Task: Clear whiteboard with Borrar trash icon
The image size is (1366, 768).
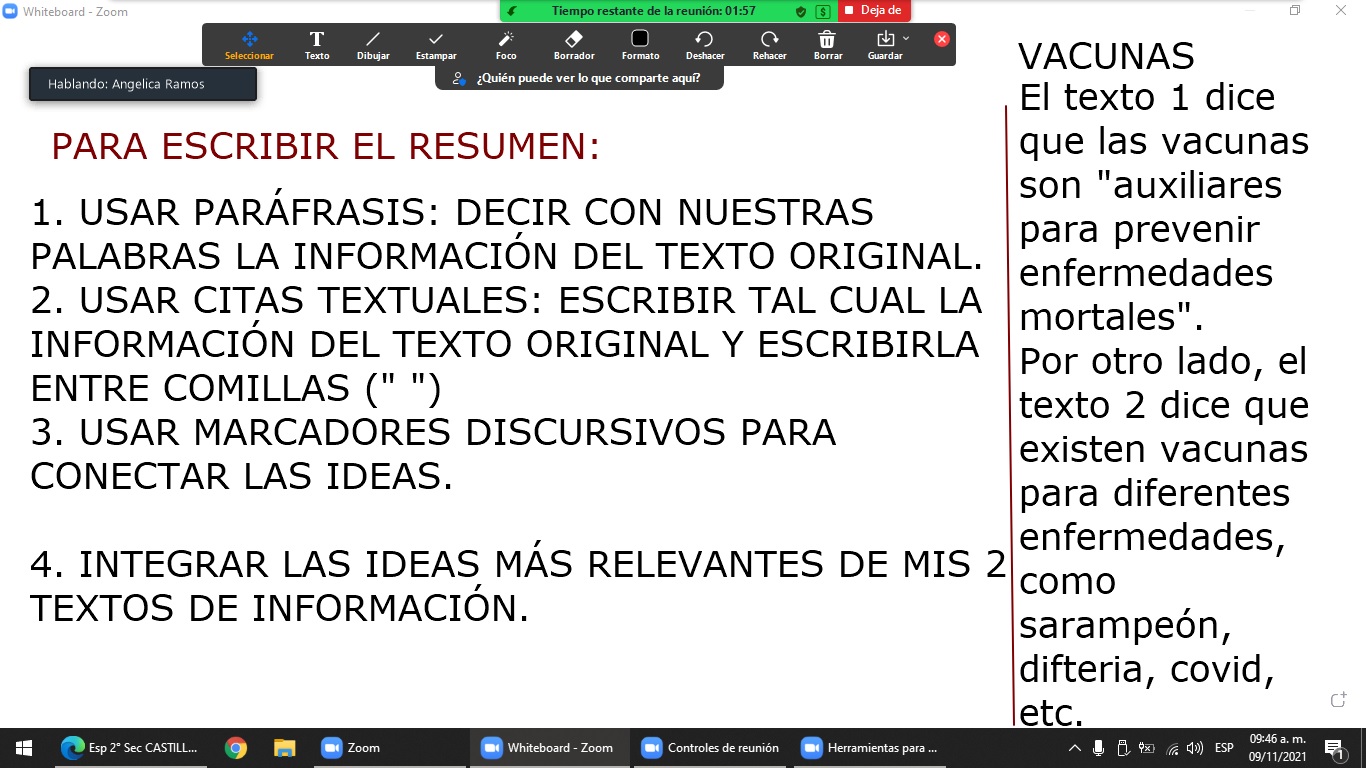Action: pyautogui.click(x=828, y=44)
